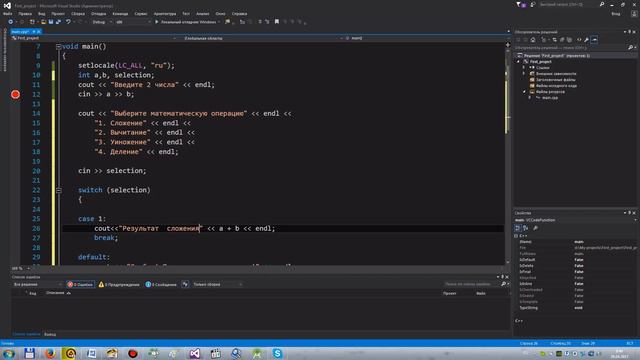Toggle the 0 Errors filter button
The height and width of the screenshot is (360, 640).
tap(80, 284)
